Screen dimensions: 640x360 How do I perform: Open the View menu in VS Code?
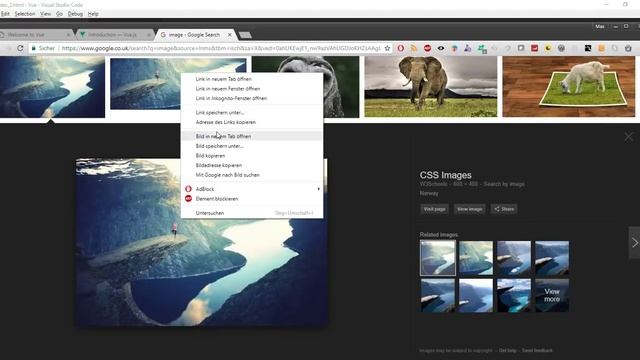45,14
